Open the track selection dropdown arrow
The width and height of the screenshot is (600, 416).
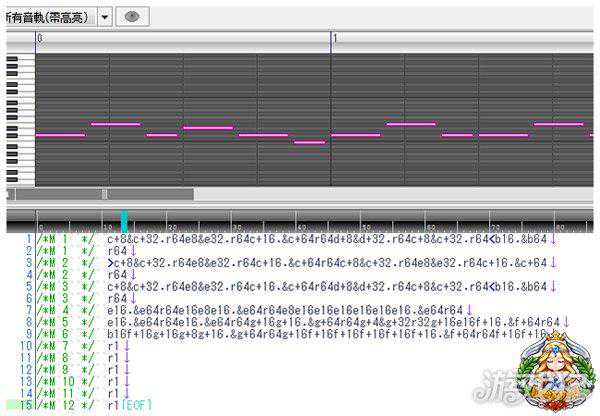105,16
